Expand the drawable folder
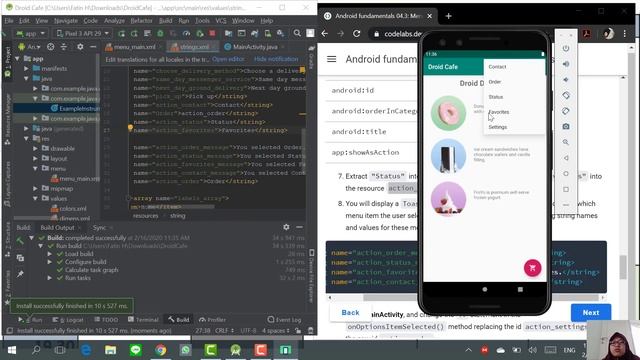 (x=36, y=149)
